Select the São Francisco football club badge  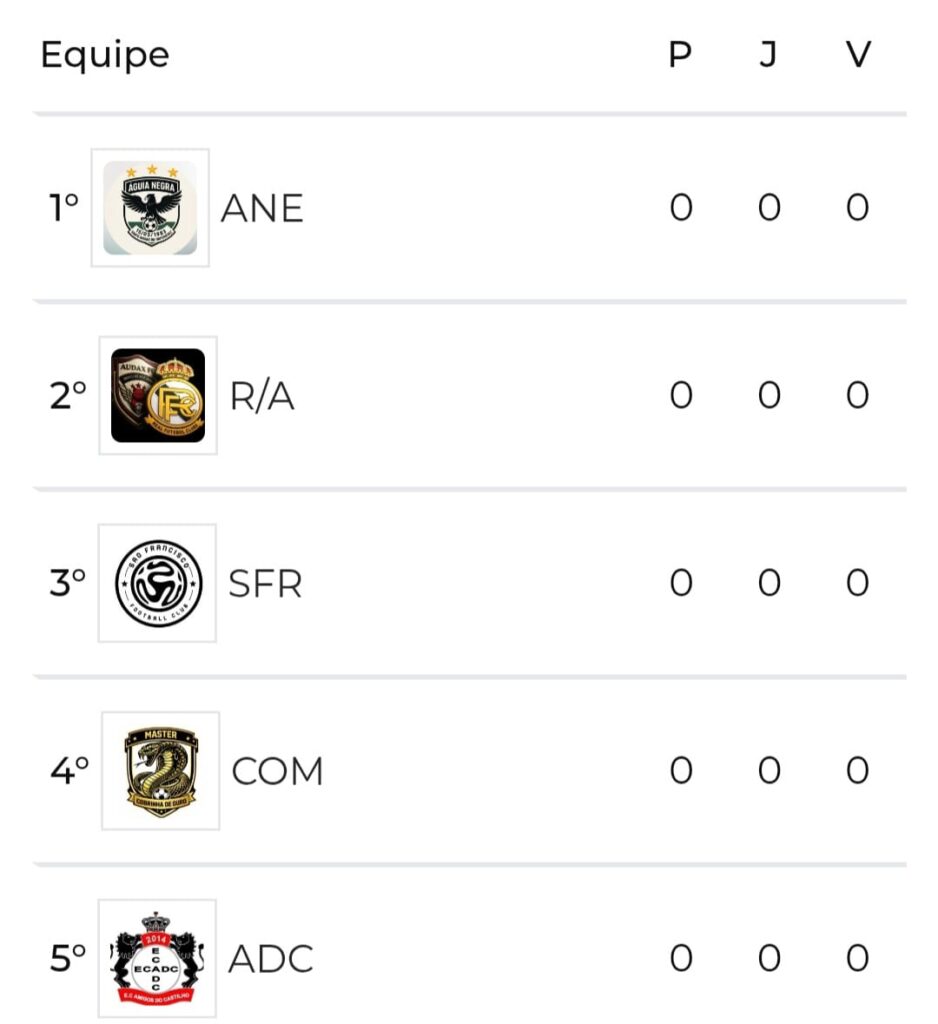158,583
